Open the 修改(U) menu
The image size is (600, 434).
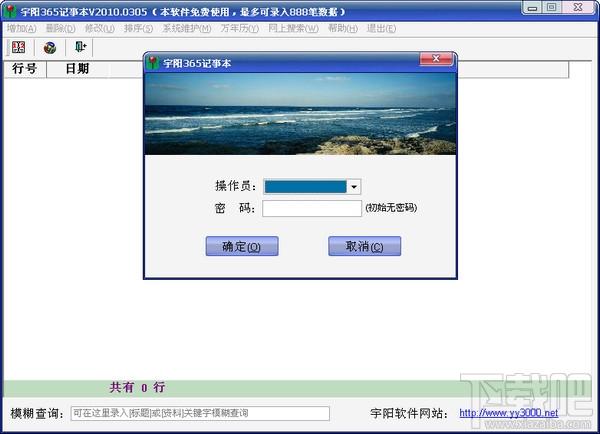[99, 28]
